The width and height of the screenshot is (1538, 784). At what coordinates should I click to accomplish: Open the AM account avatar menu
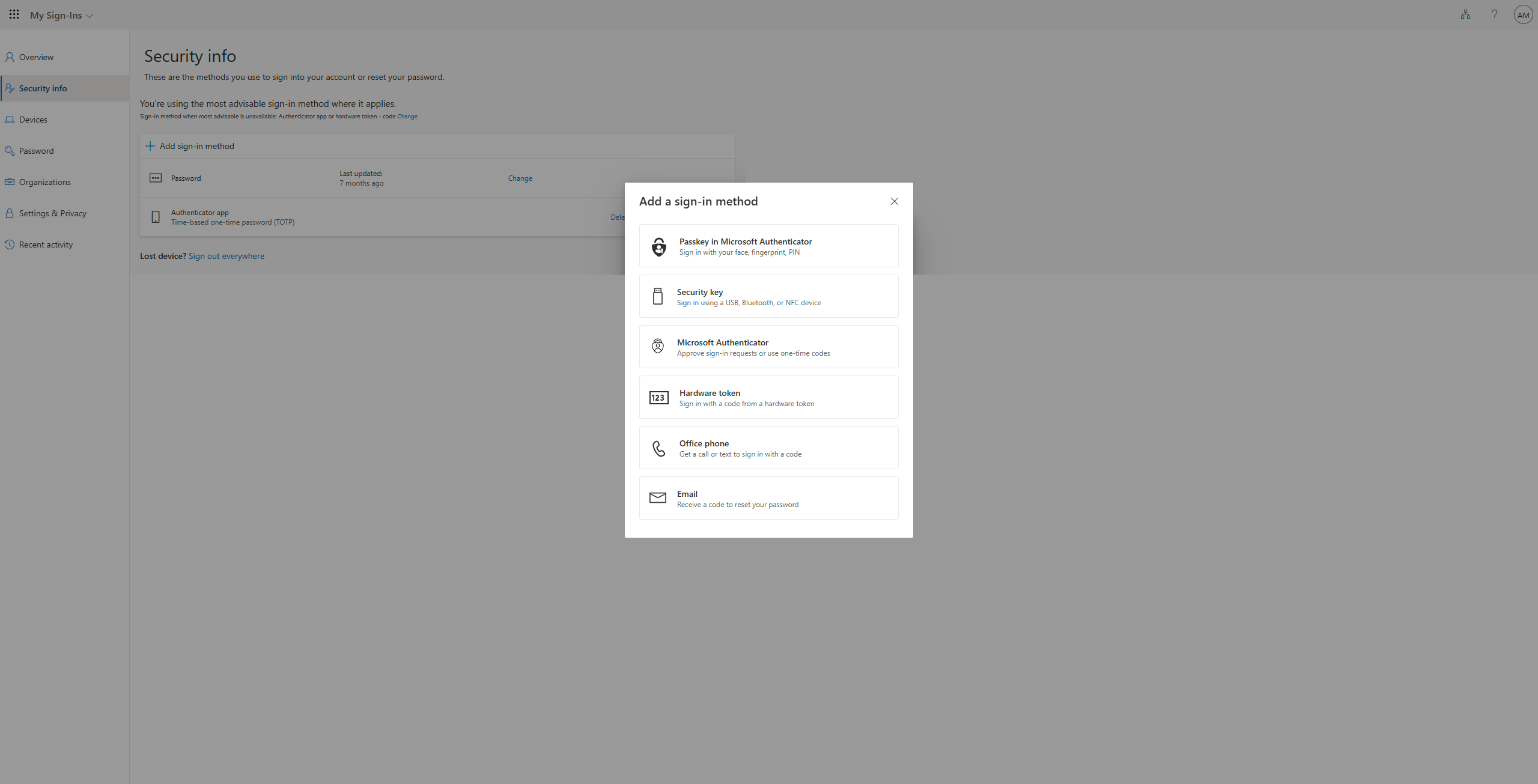pos(1523,15)
